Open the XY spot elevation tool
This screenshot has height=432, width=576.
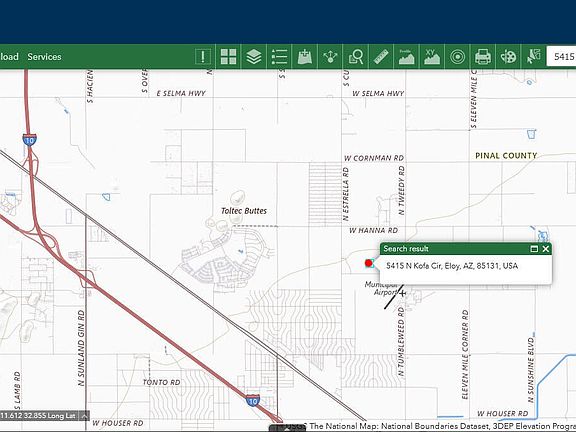pos(432,57)
